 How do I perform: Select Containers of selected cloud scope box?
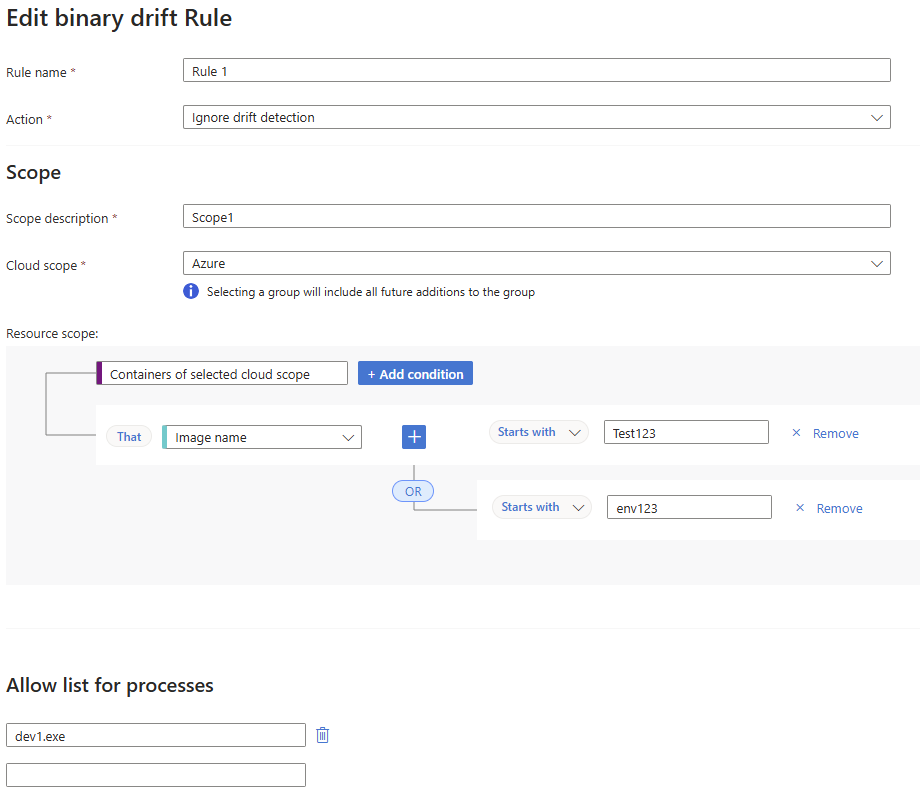(x=222, y=374)
